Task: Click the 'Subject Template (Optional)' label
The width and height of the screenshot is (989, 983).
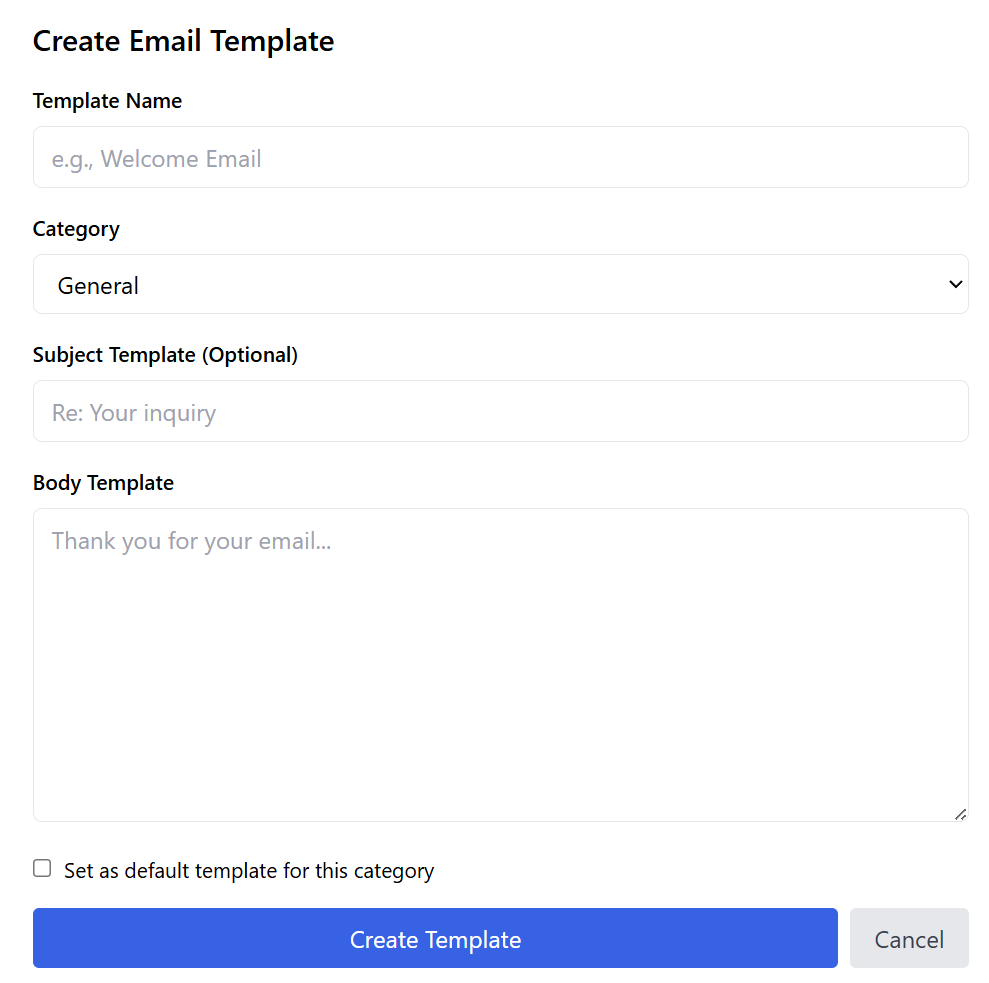Action: tap(165, 355)
